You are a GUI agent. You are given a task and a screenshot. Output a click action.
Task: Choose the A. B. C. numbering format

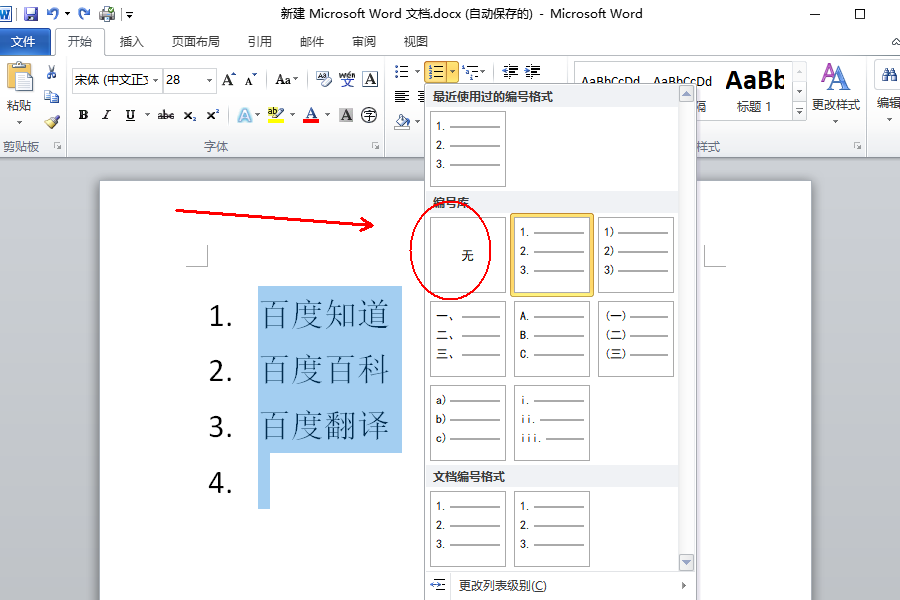point(552,339)
